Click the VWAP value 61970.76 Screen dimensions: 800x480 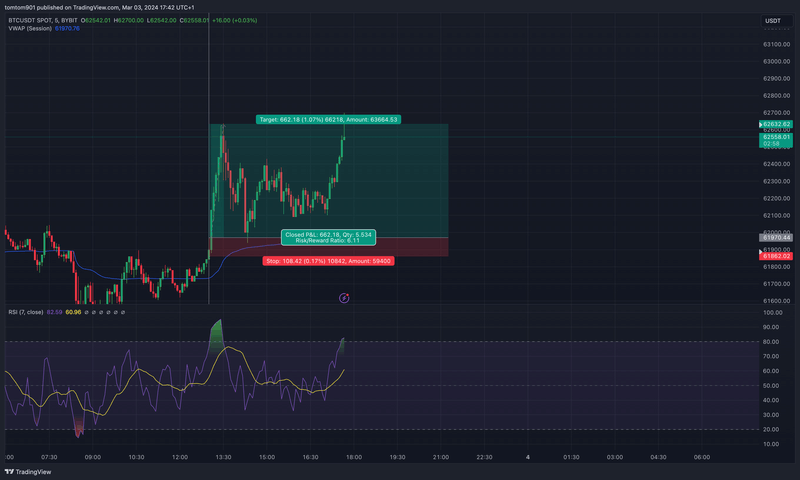click(67, 29)
